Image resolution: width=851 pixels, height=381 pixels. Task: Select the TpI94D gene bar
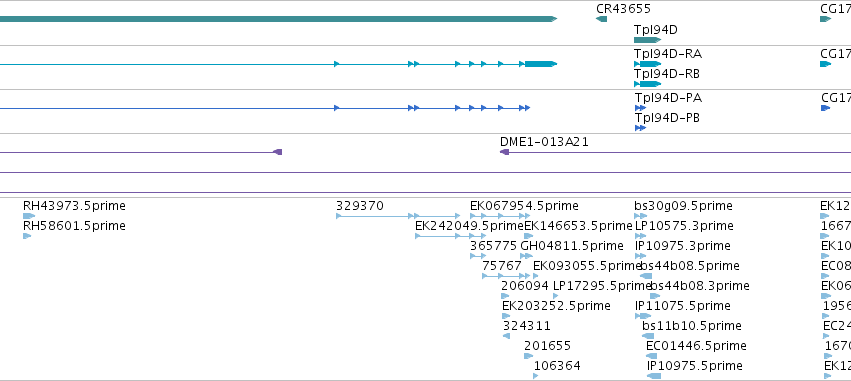647,40
